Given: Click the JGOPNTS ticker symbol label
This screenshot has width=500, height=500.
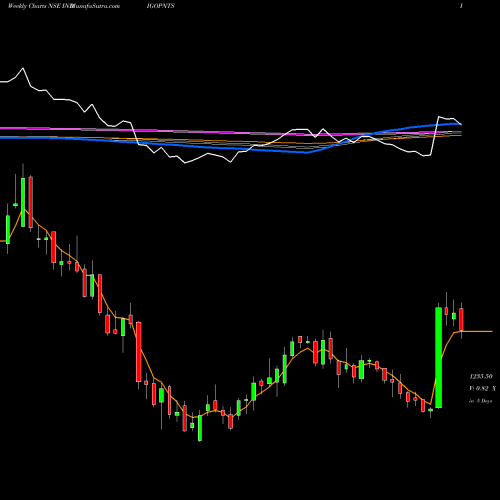Looking at the screenshot, I should tap(160, 6).
